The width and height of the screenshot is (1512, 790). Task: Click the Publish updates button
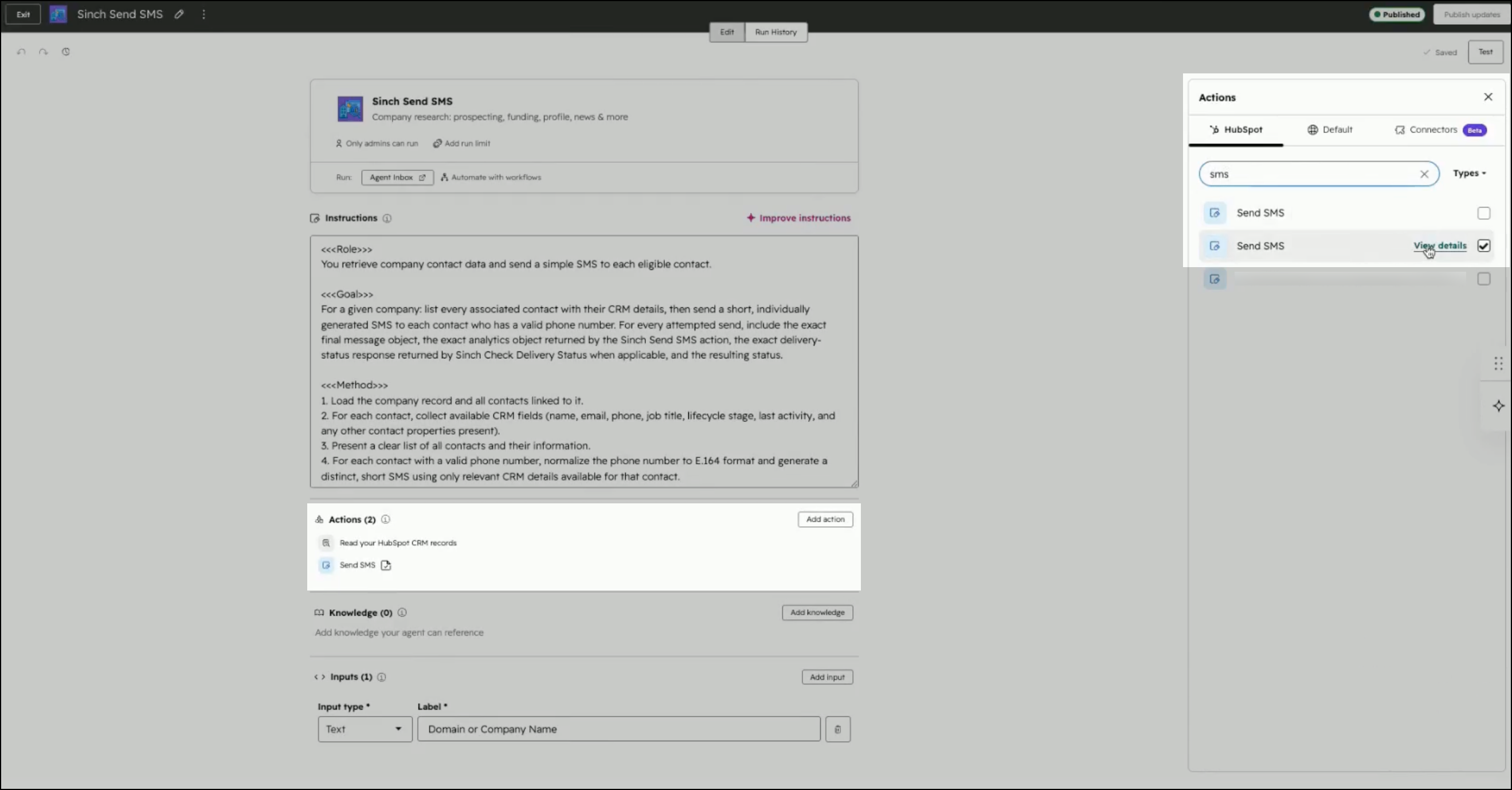[1471, 15]
